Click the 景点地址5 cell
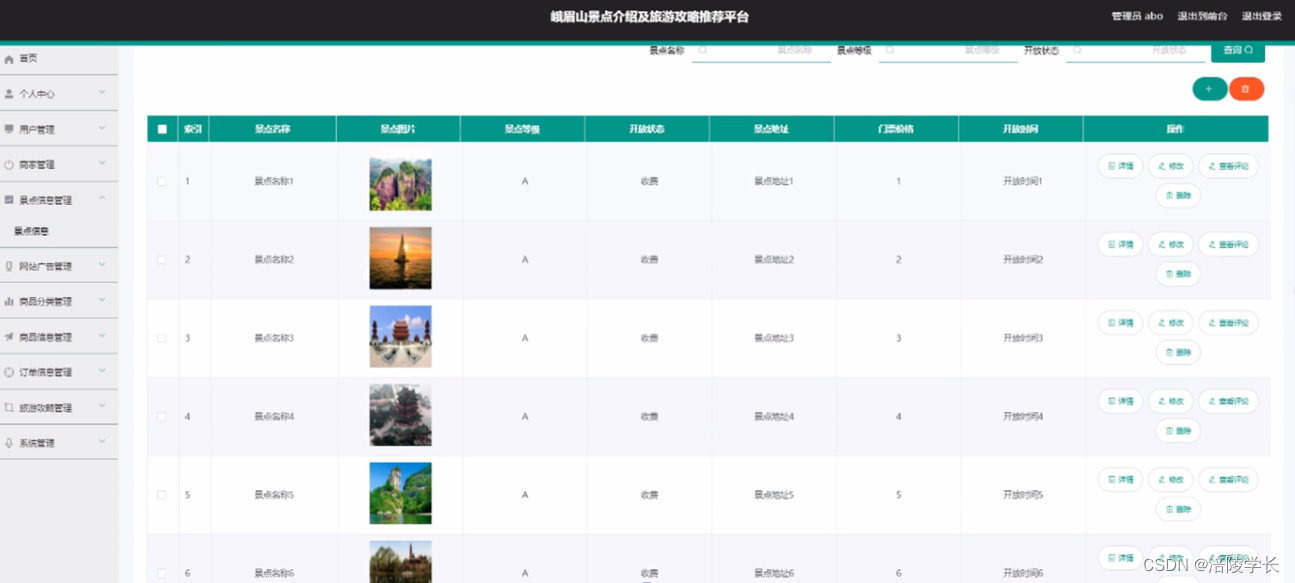 774,495
